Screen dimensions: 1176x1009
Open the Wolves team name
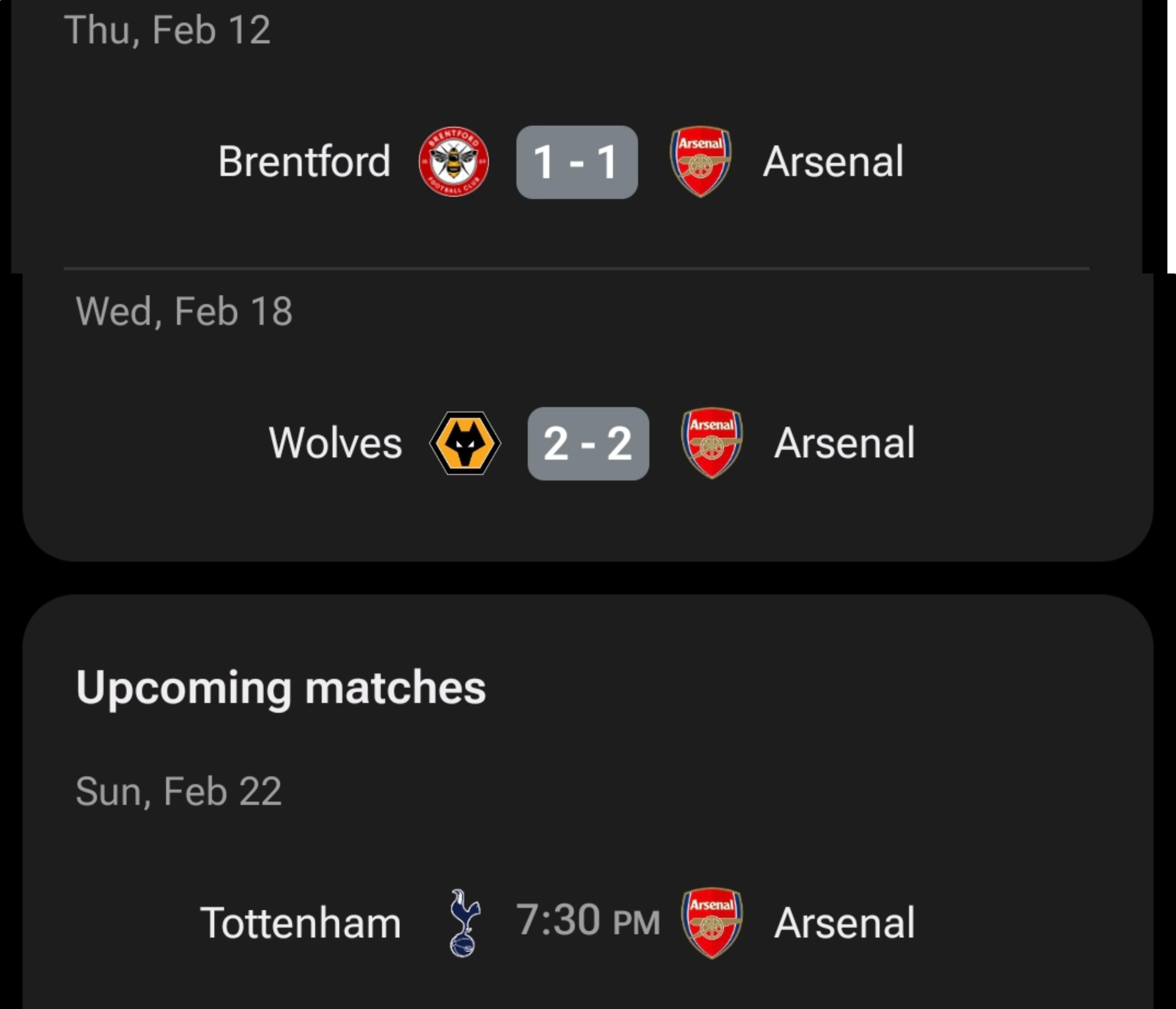tap(335, 443)
